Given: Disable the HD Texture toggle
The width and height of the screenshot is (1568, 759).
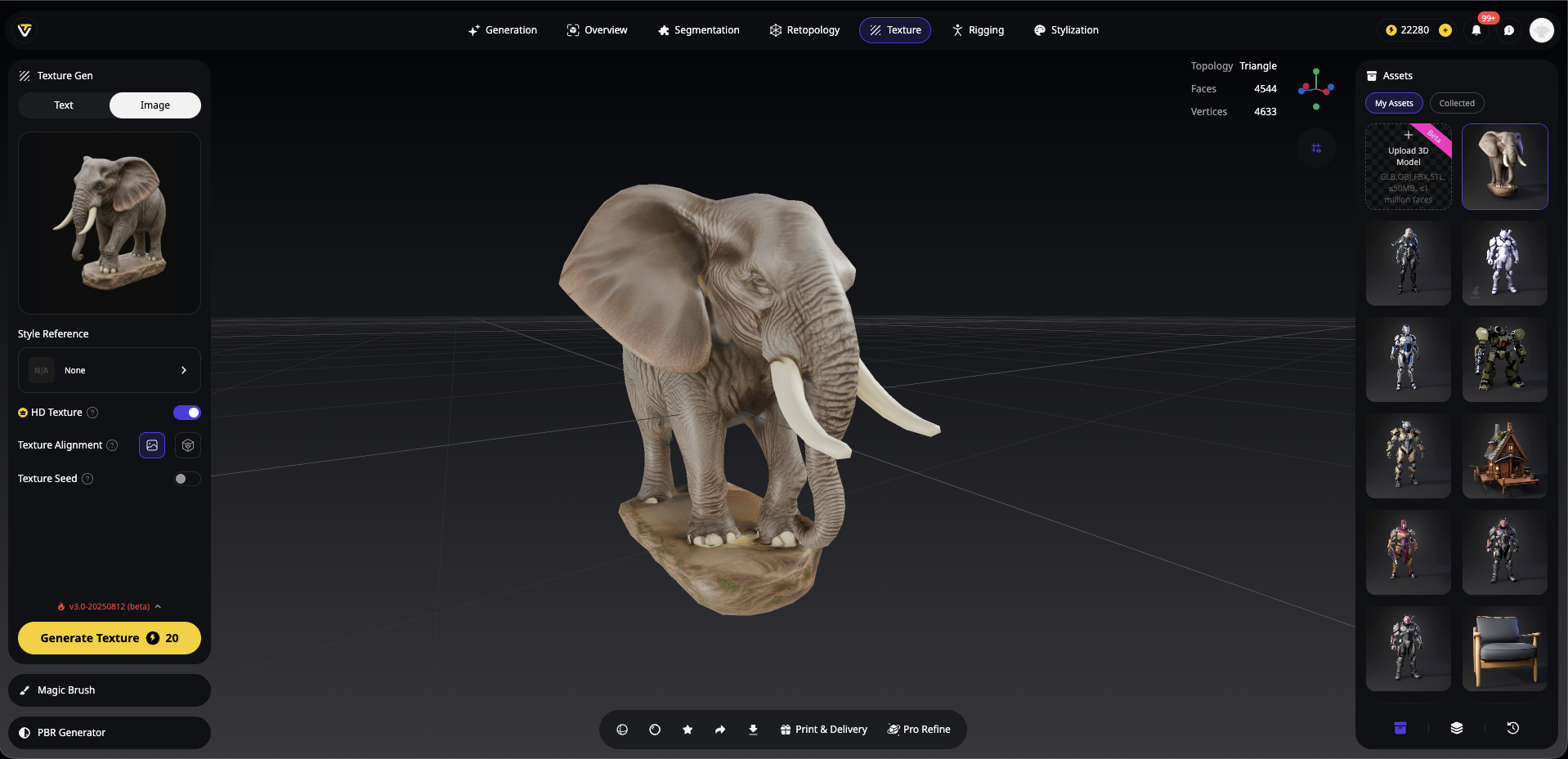Looking at the screenshot, I should tap(186, 413).
